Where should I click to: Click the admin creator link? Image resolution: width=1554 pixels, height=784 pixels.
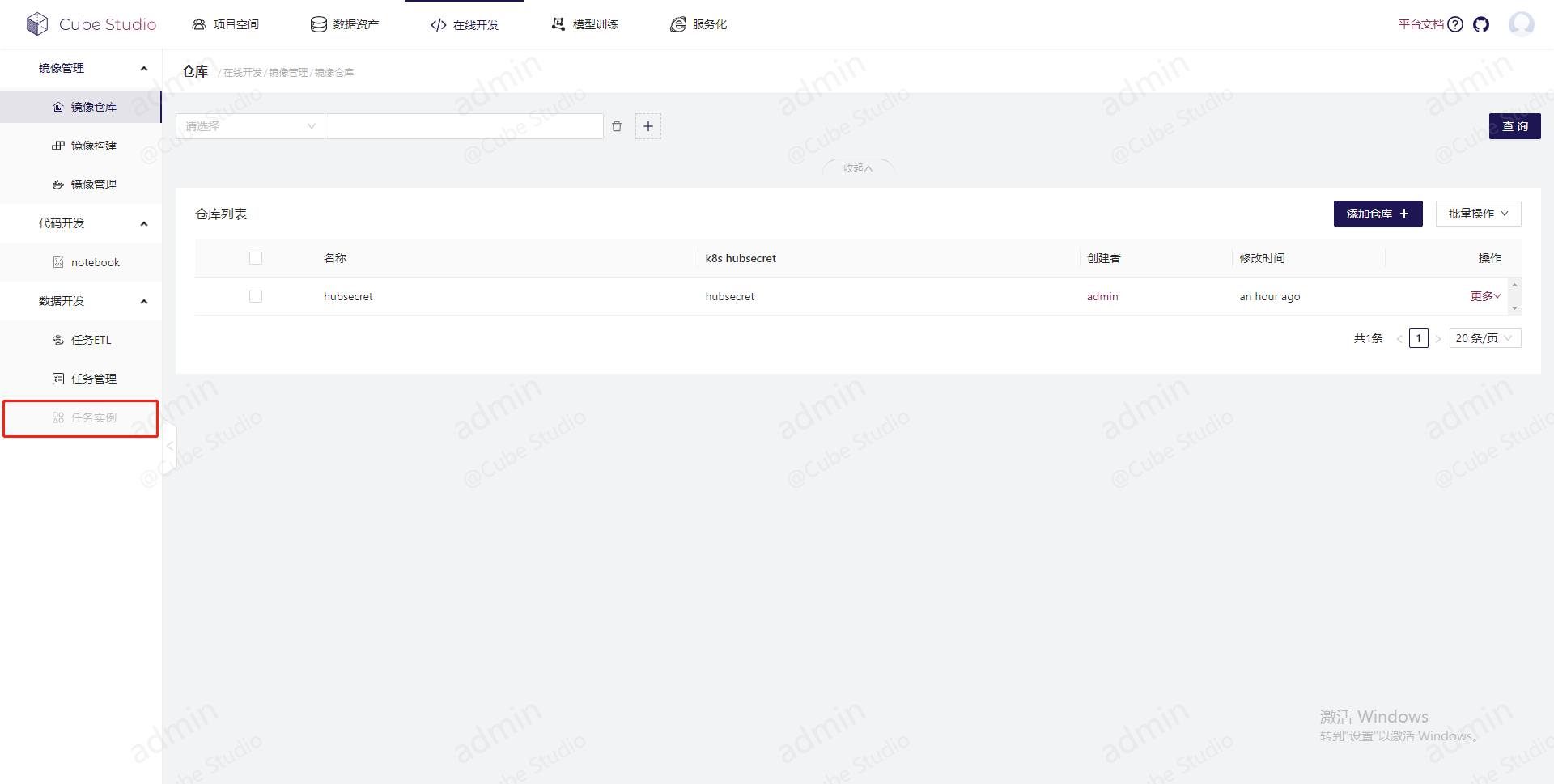click(1102, 296)
